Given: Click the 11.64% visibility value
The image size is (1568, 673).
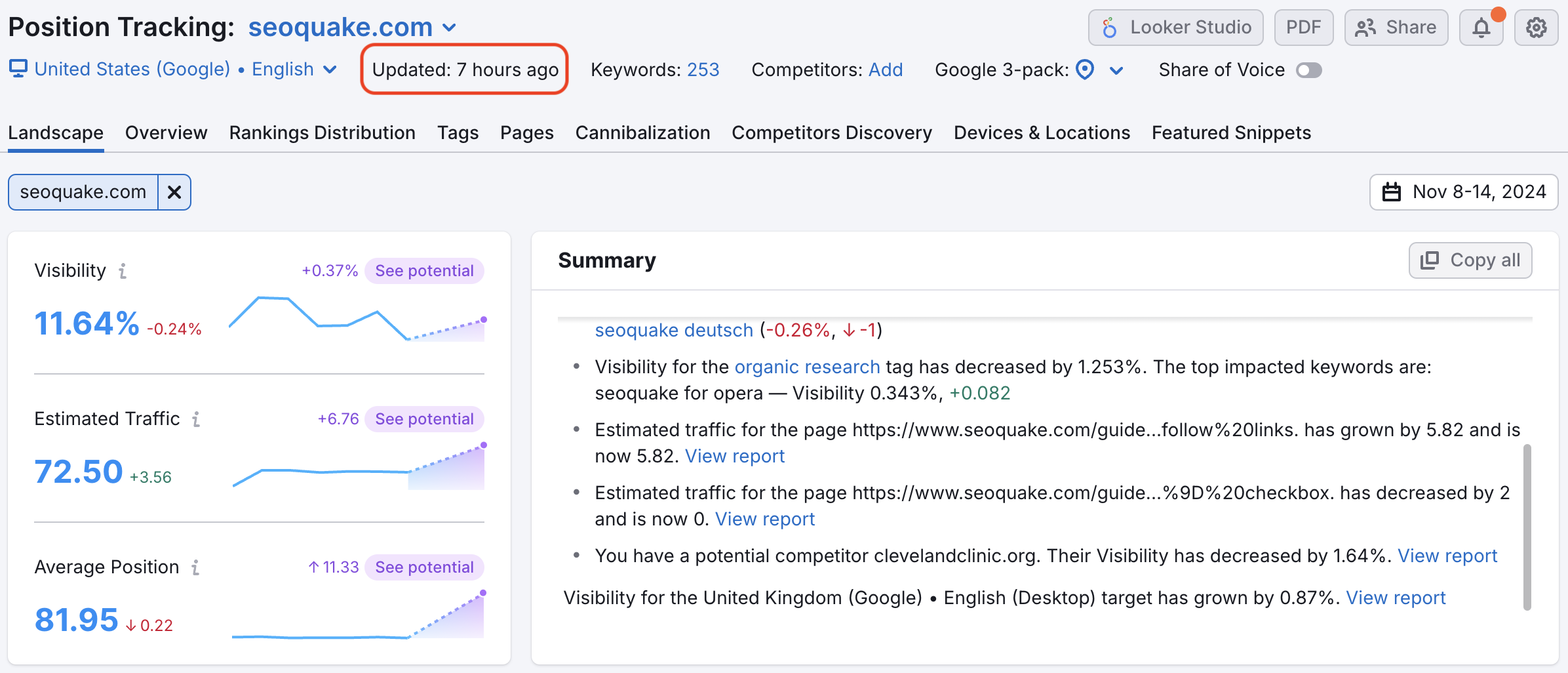Looking at the screenshot, I should click(87, 323).
